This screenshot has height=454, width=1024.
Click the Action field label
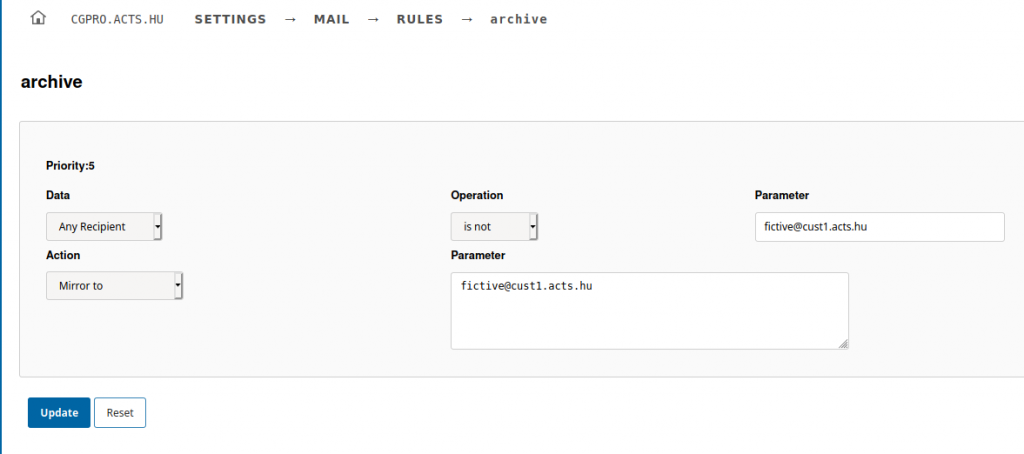pos(63,255)
